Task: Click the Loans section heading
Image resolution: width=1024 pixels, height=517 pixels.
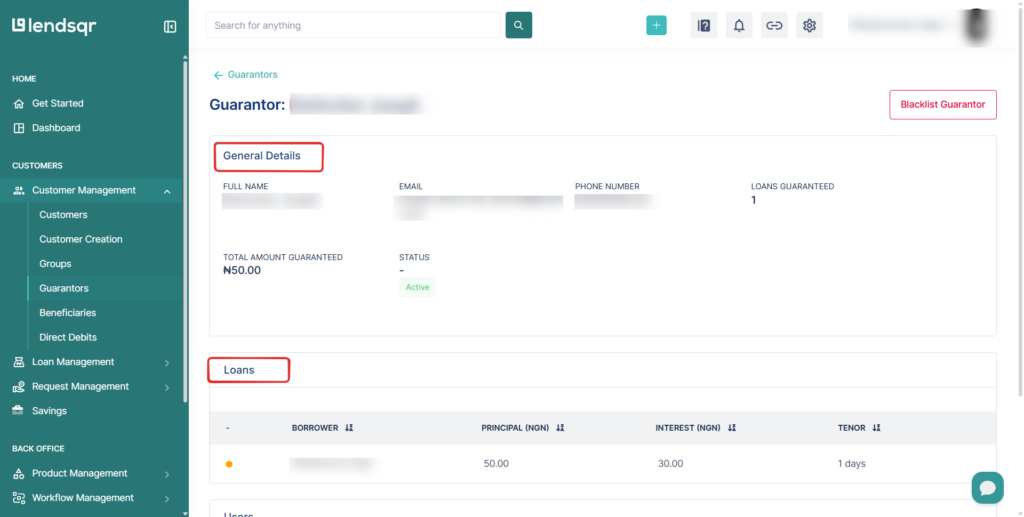Action: 239,370
